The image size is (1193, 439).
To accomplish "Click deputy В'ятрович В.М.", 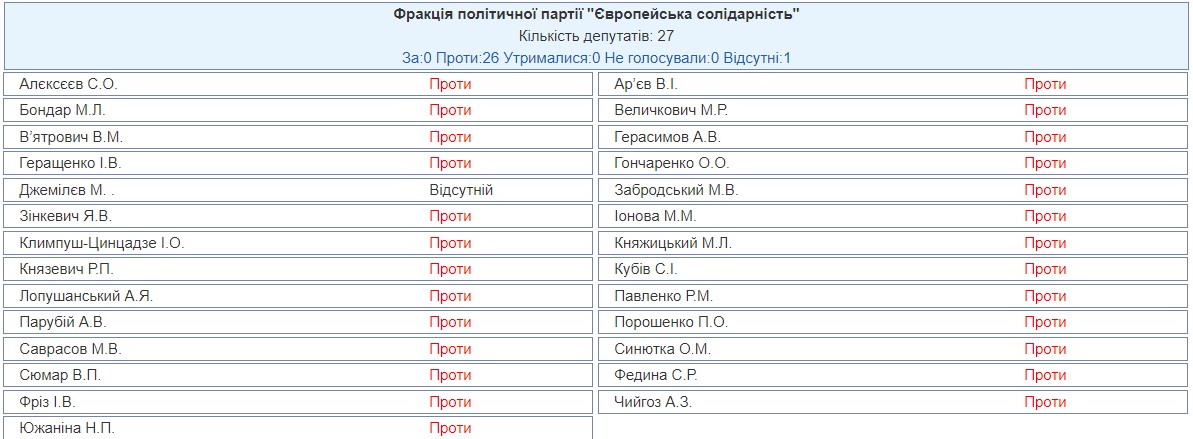I will tap(71, 137).
